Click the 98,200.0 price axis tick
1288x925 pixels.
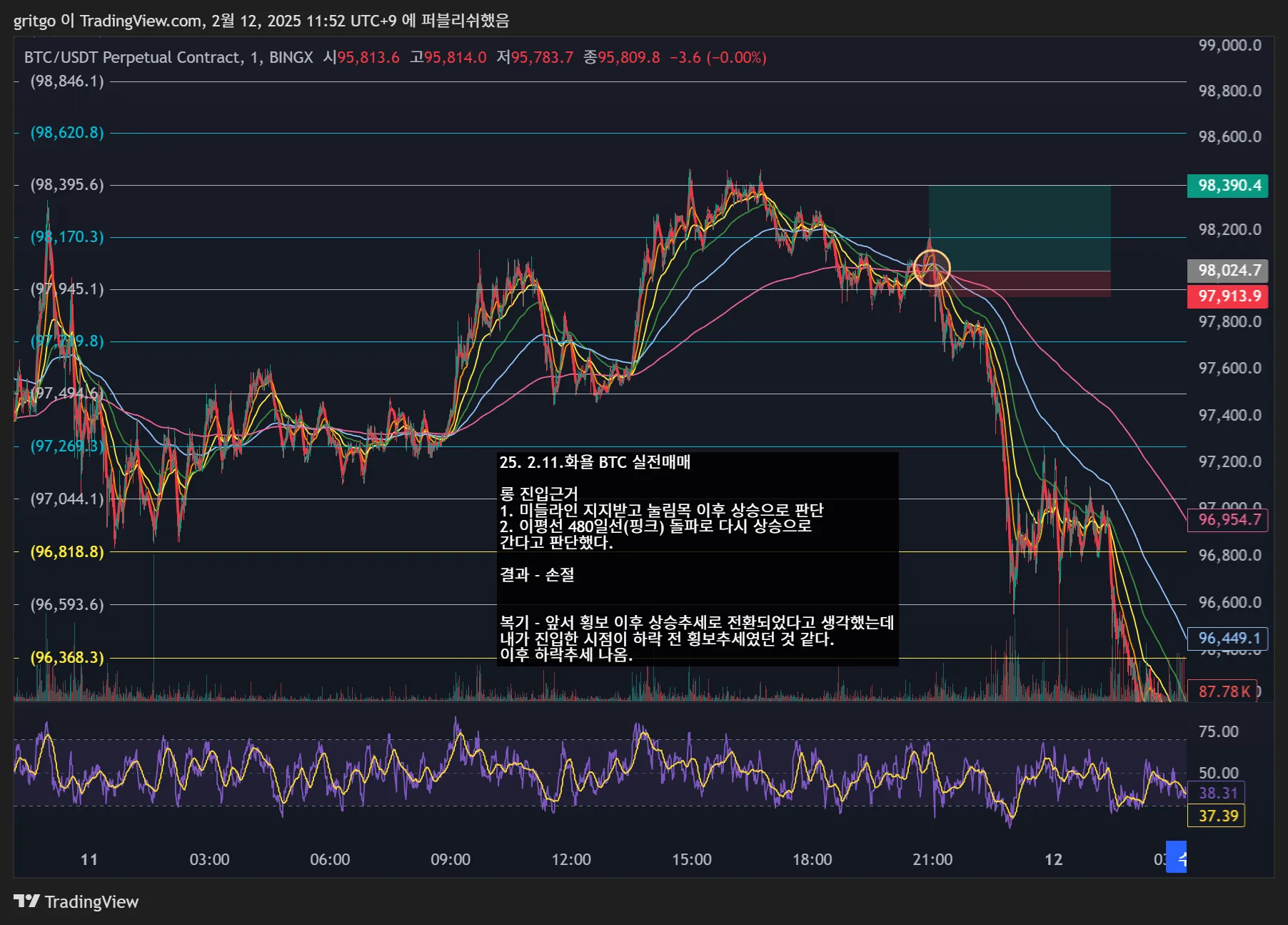1229,229
